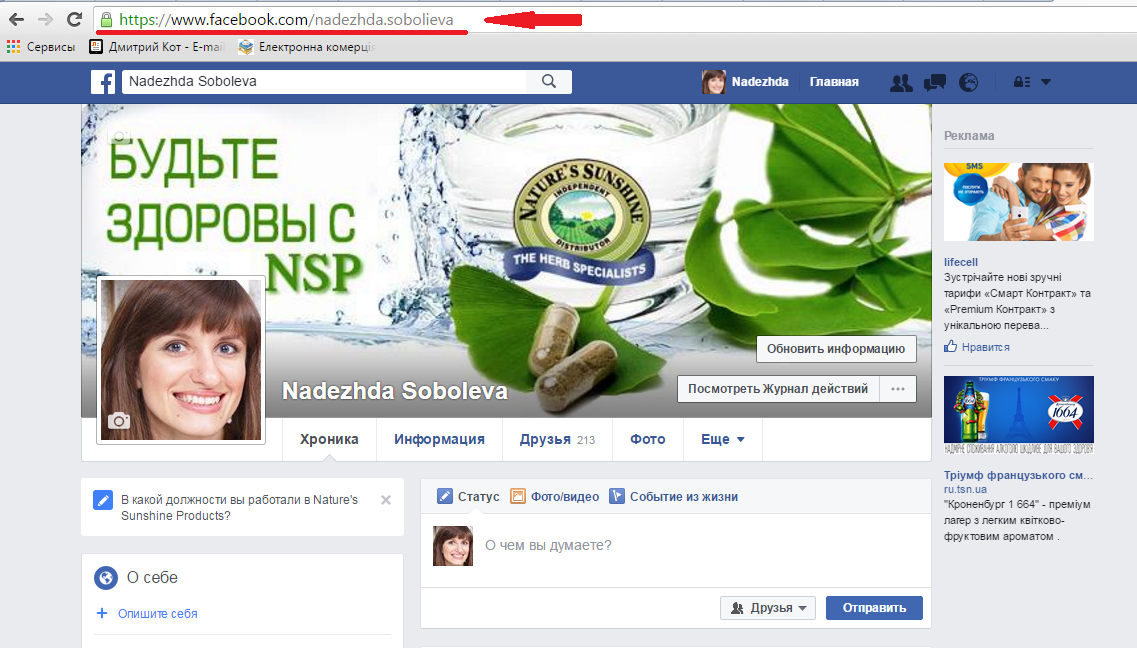Screen dimensions: 1137x648
Task: Click the Реклама heading
Action: [x=969, y=136]
